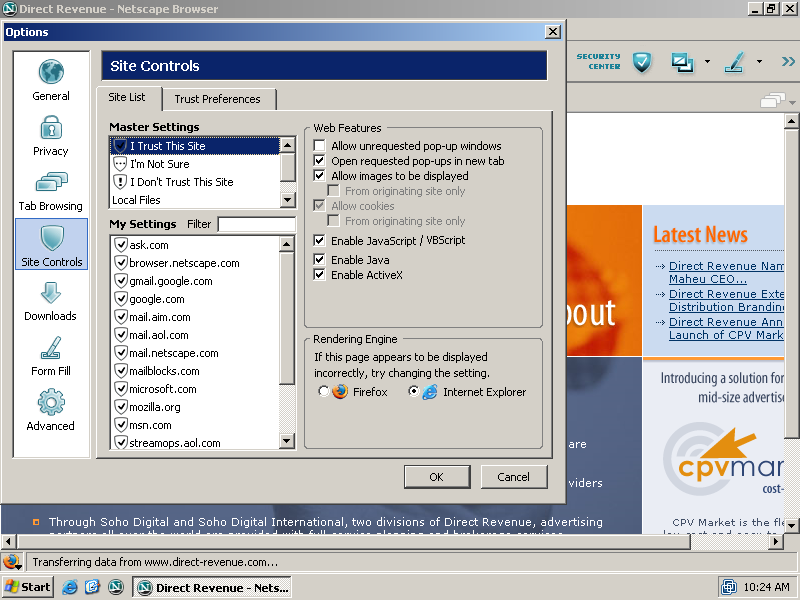Toggle Open requested pop-ups in new tab
This screenshot has width=800, height=600.
[x=319, y=161]
